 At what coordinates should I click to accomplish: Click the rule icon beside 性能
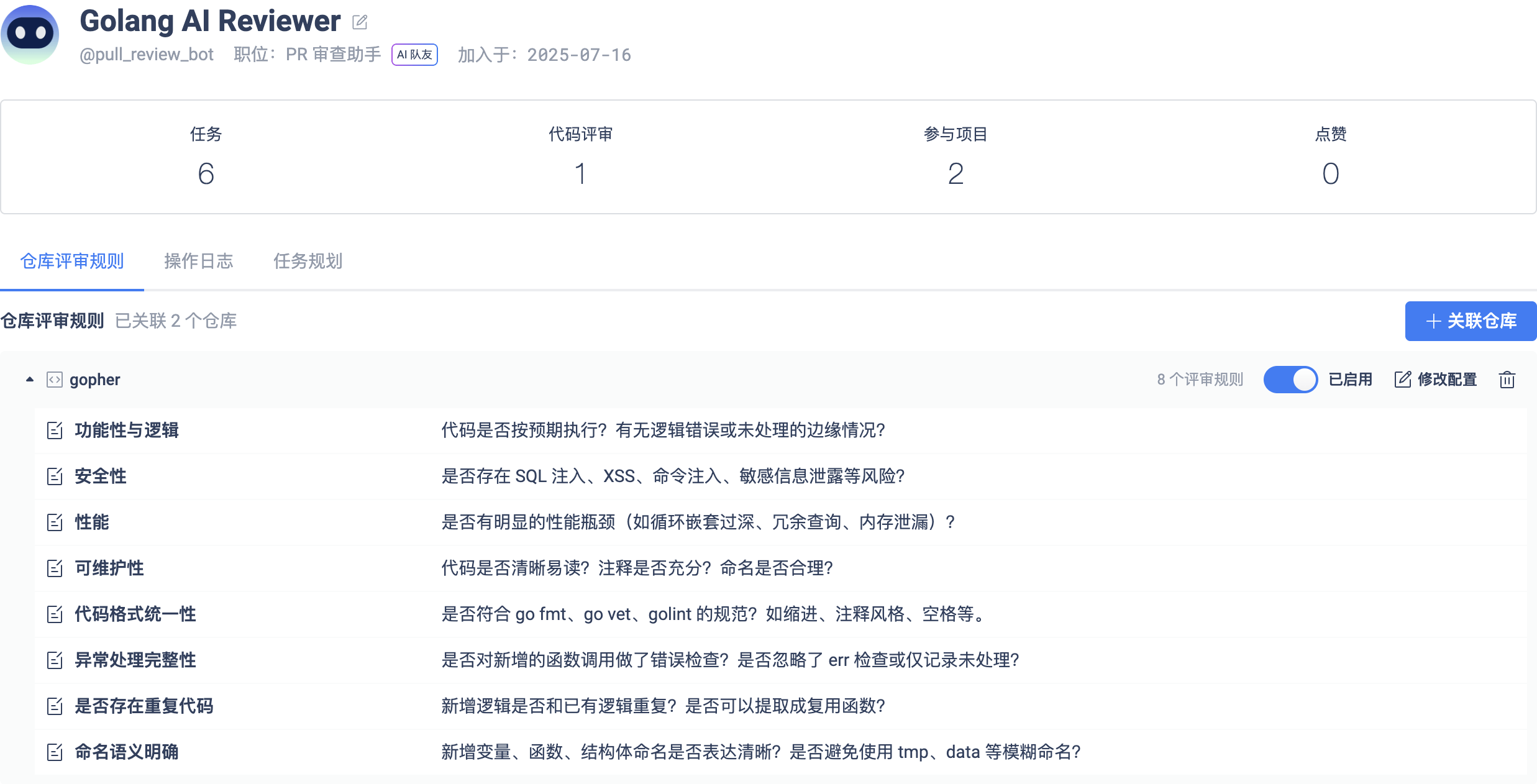[55, 522]
